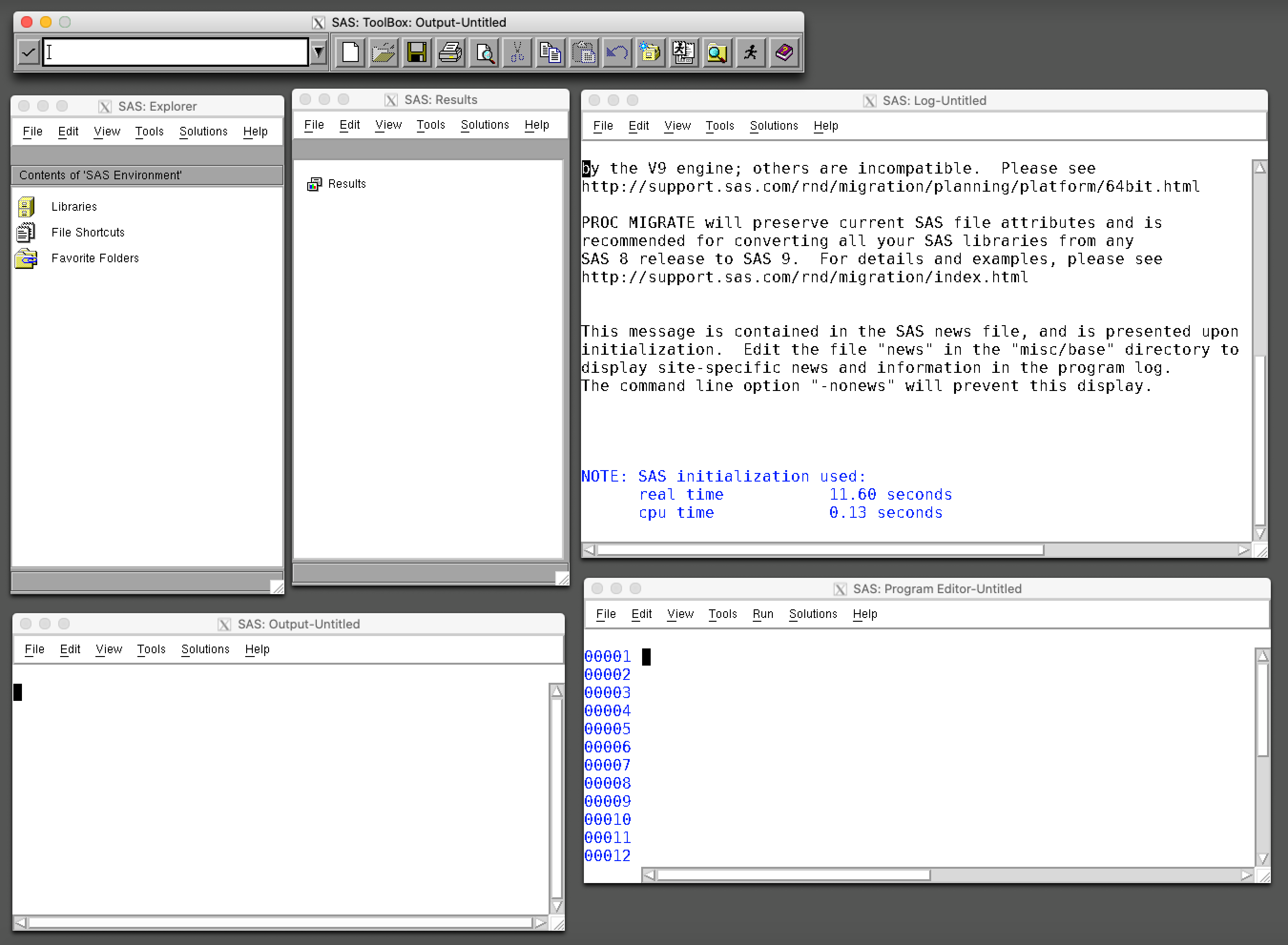Open Tools menu in Log window
The width and height of the screenshot is (1288, 945).
720,126
